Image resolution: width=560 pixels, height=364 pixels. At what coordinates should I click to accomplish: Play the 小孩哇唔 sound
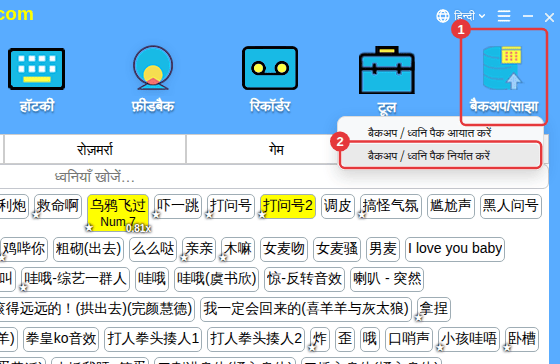coord(469,339)
